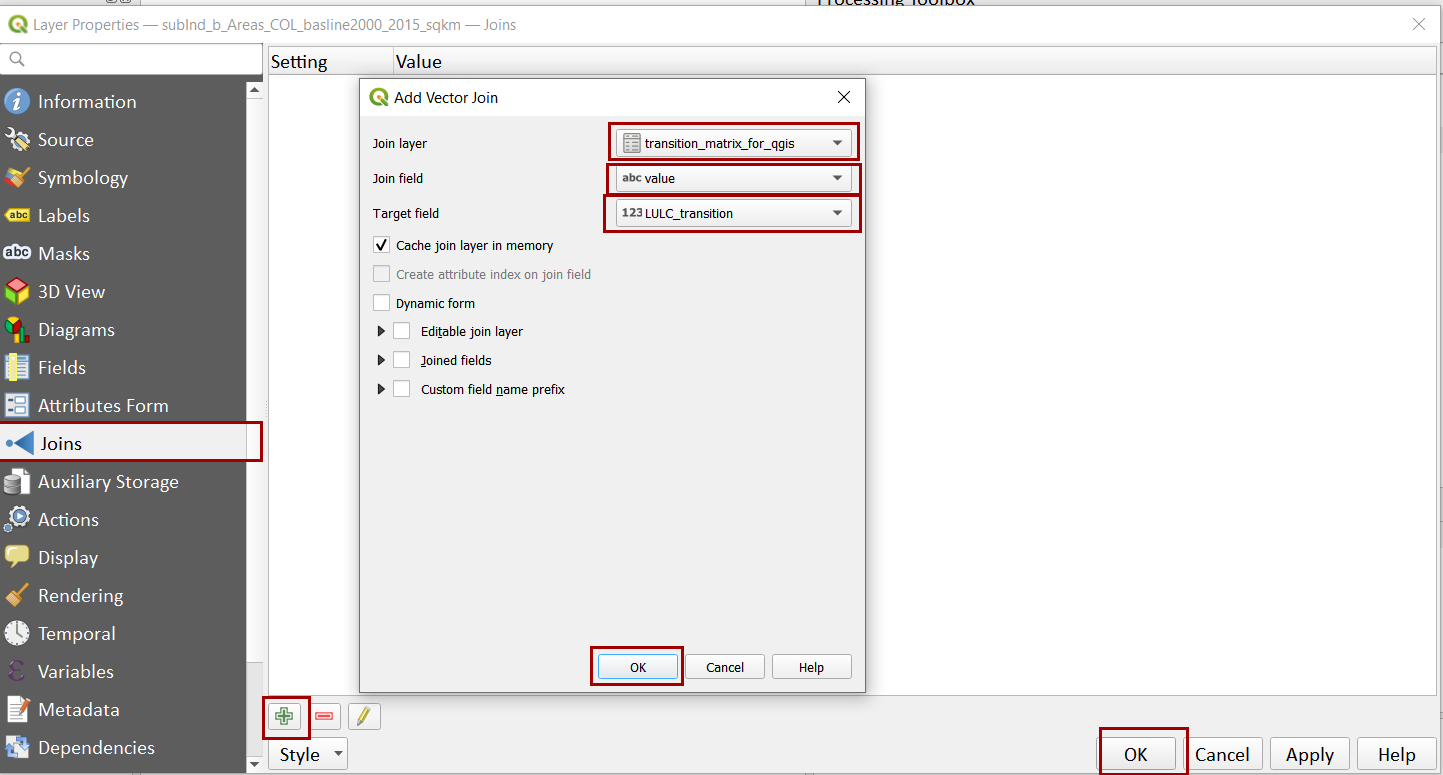The image size is (1443, 775).
Task: Click the 3D View cube icon
Action: pos(17,291)
